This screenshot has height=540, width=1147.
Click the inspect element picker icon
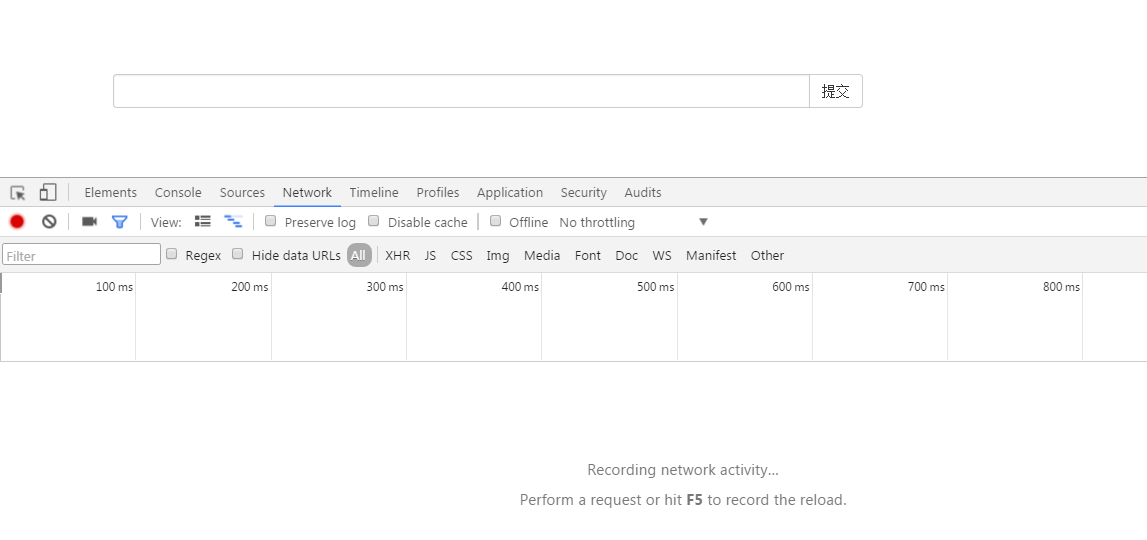pyautogui.click(x=18, y=193)
